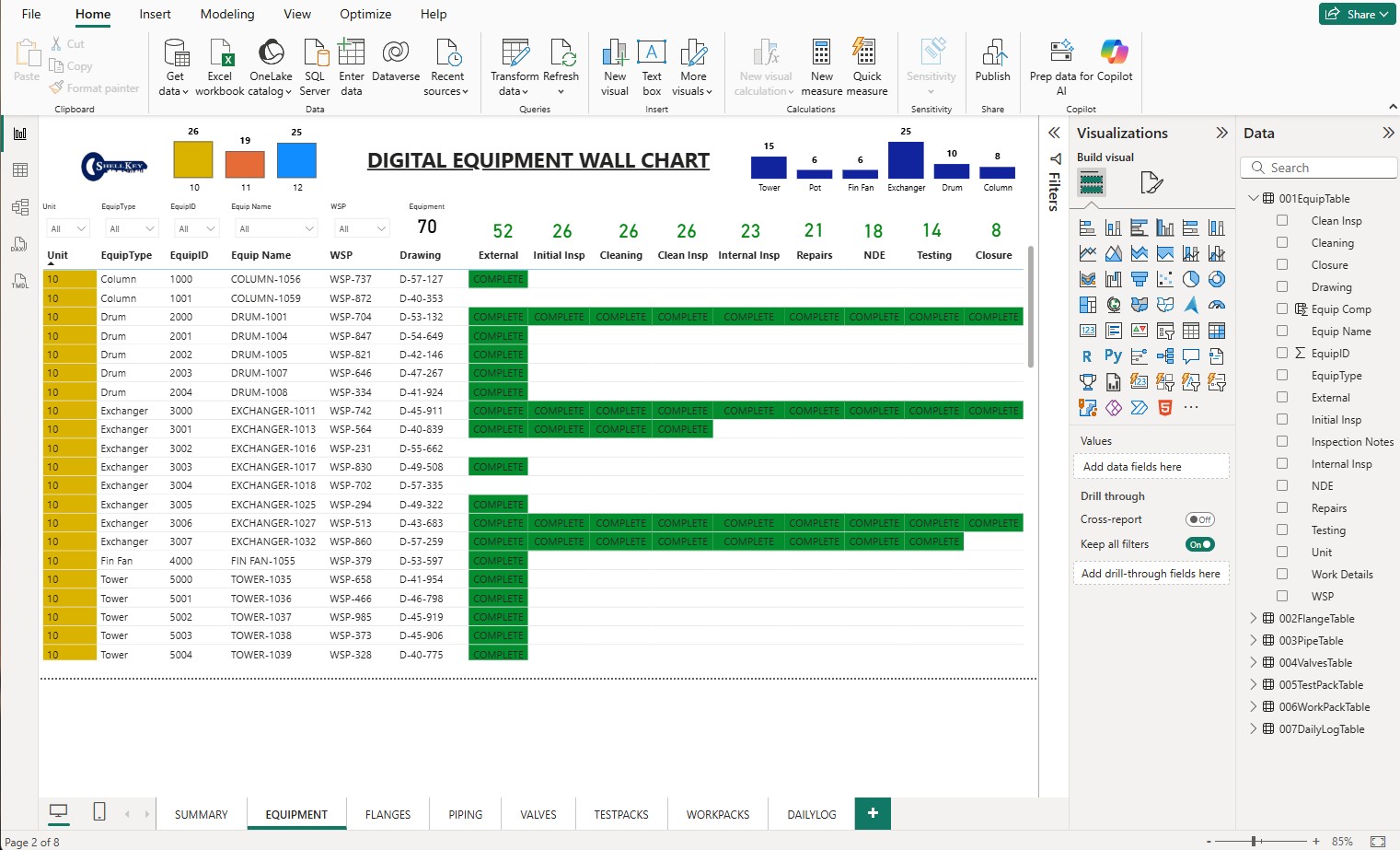Select the Python visual icon

(1113, 355)
